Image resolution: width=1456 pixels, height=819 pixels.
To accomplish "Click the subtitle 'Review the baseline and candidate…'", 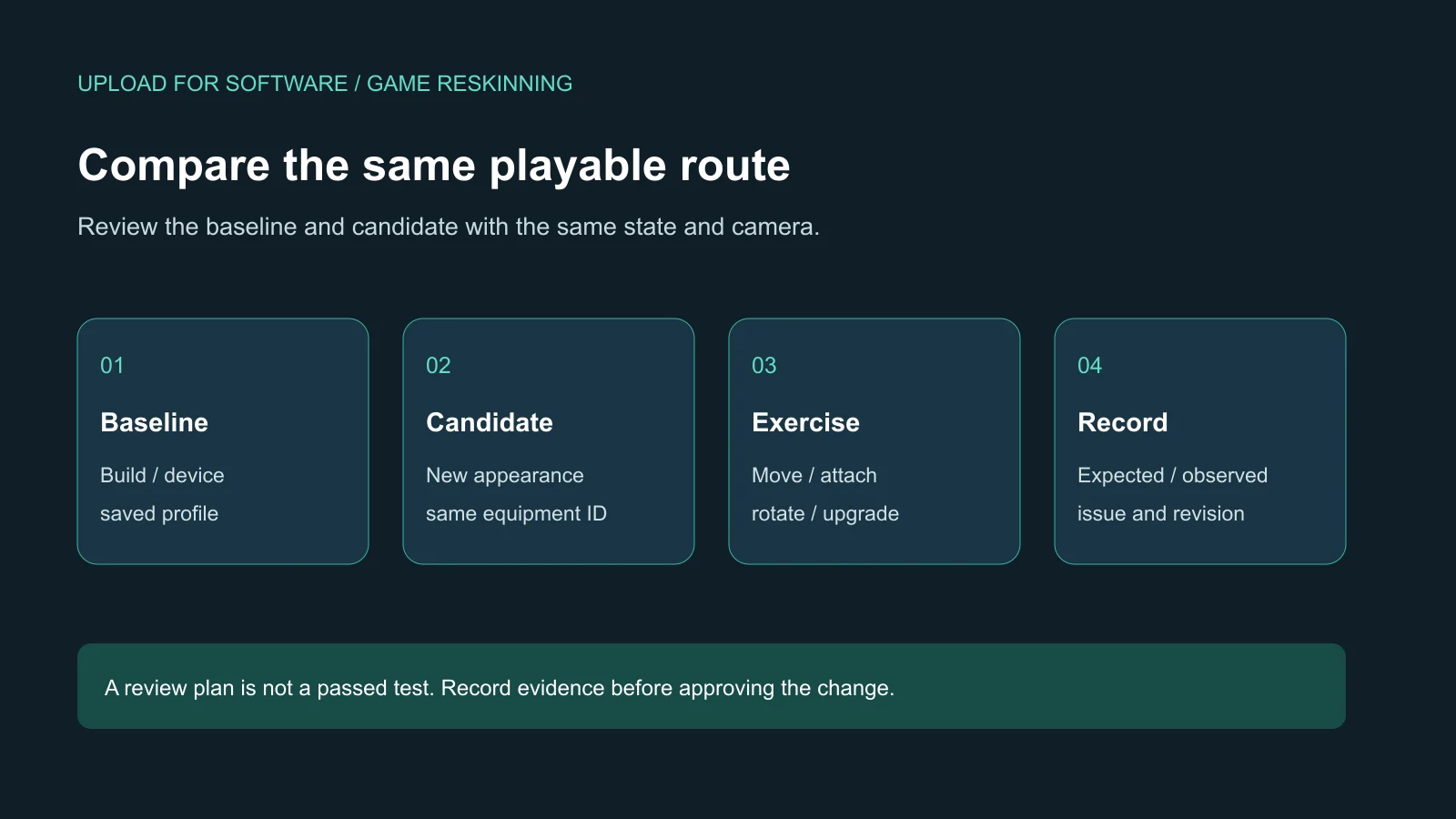I will (449, 227).
